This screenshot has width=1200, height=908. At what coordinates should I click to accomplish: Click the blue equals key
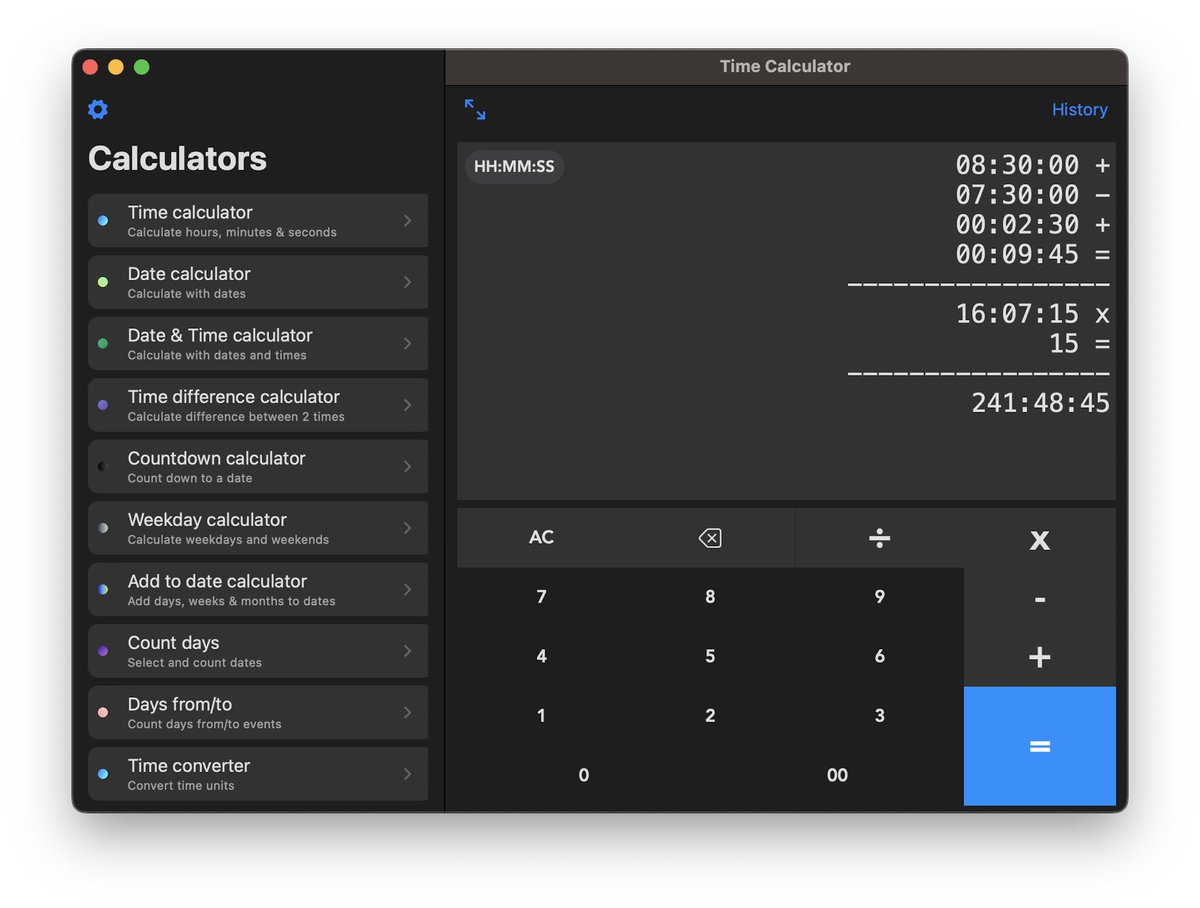(1040, 746)
